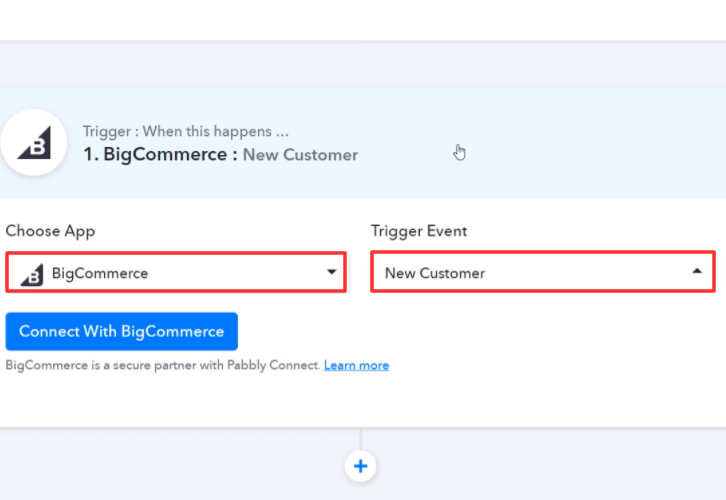Click the 'Trigger : When this happens ...' text

[x=186, y=131]
